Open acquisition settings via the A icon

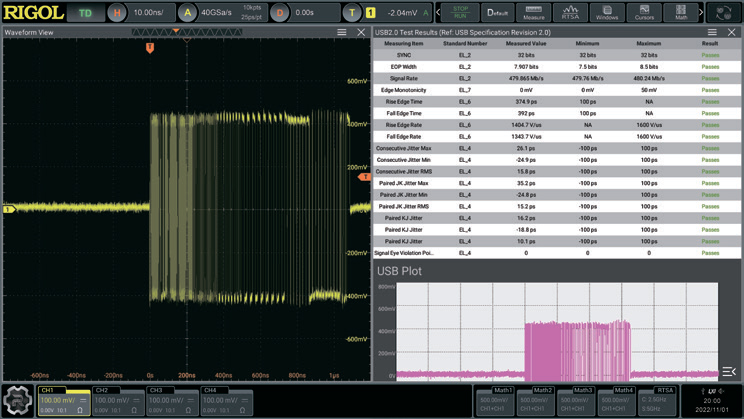(x=187, y=13)
